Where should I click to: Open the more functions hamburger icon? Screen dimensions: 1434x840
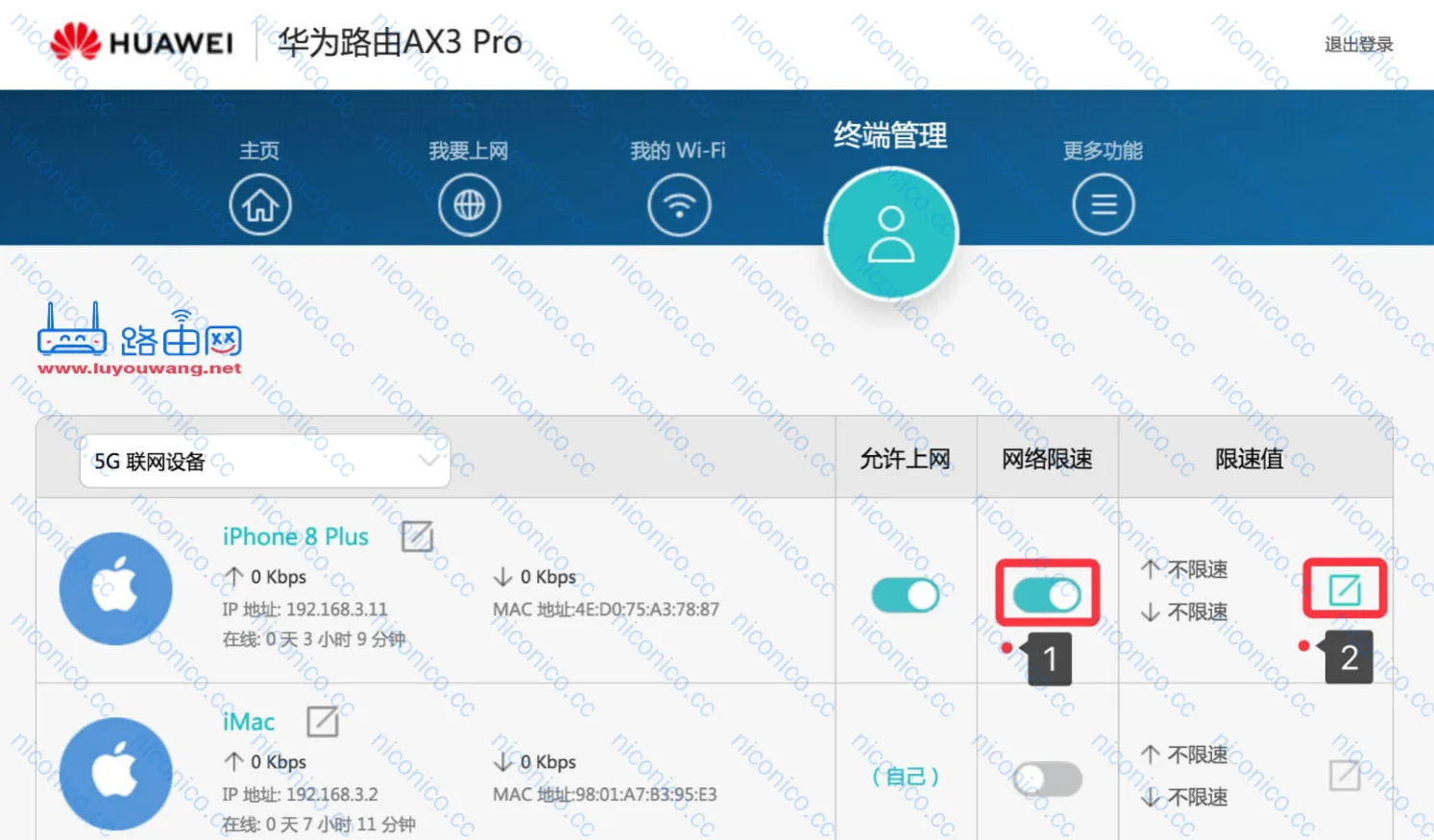(x=1104, y=204)
